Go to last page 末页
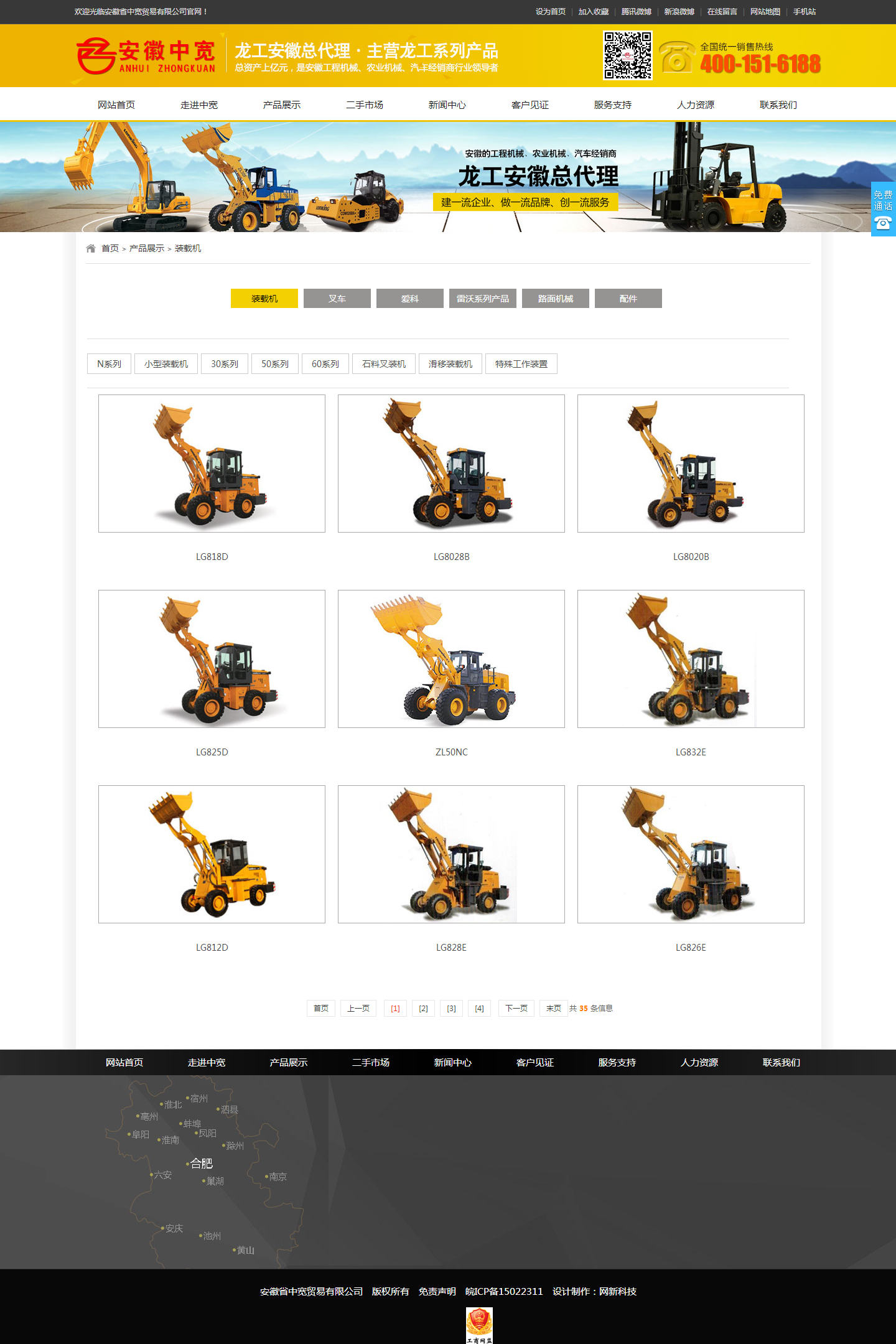 click(554, 1008)
